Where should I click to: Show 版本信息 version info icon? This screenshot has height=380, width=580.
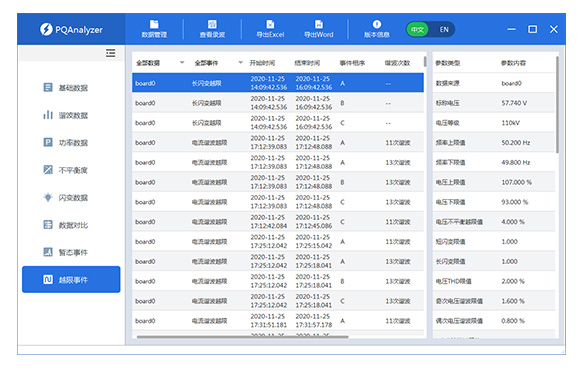pos(377,29)
